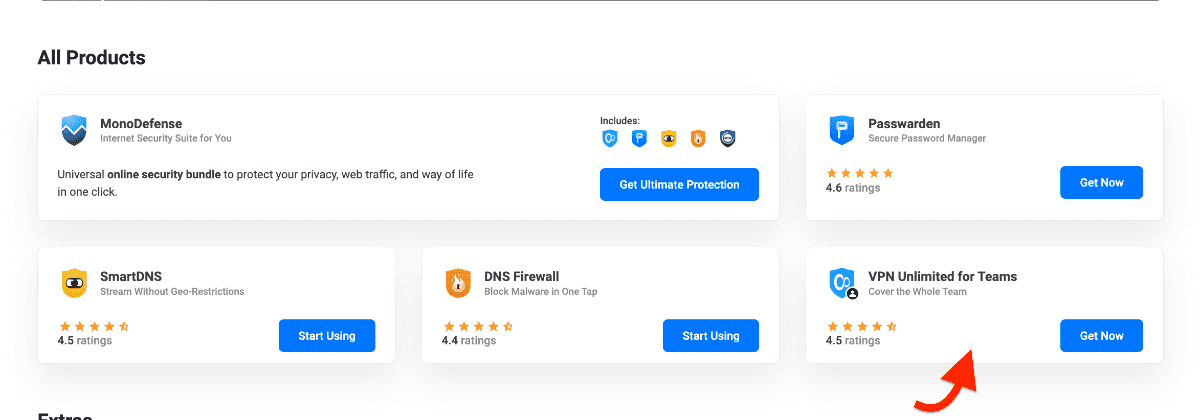This screenshot has height=420, width=1200.
Task: Select the small yellow SmartDNS icon under Includes
Action: (668, 139)
